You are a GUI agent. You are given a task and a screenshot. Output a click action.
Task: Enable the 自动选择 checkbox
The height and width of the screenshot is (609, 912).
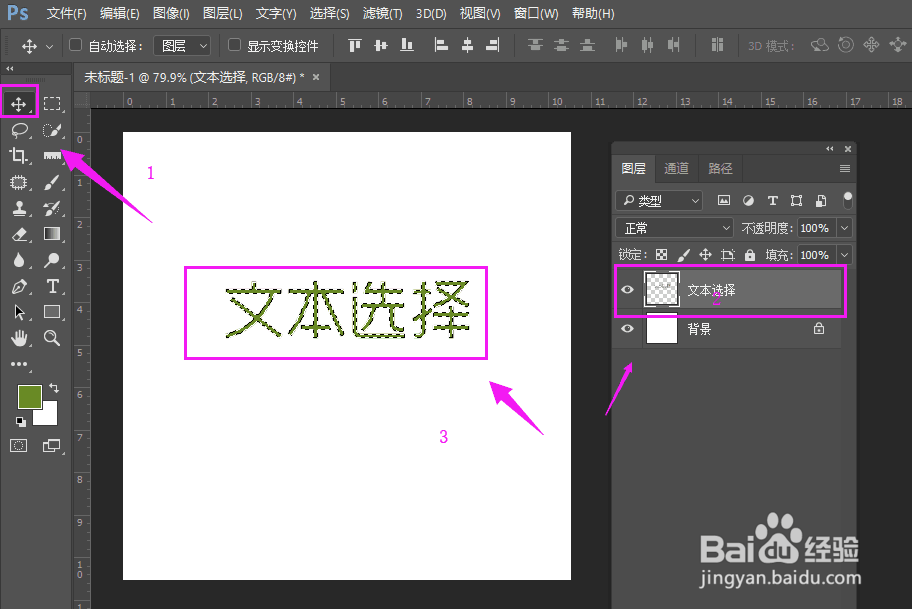click(76, 45)
